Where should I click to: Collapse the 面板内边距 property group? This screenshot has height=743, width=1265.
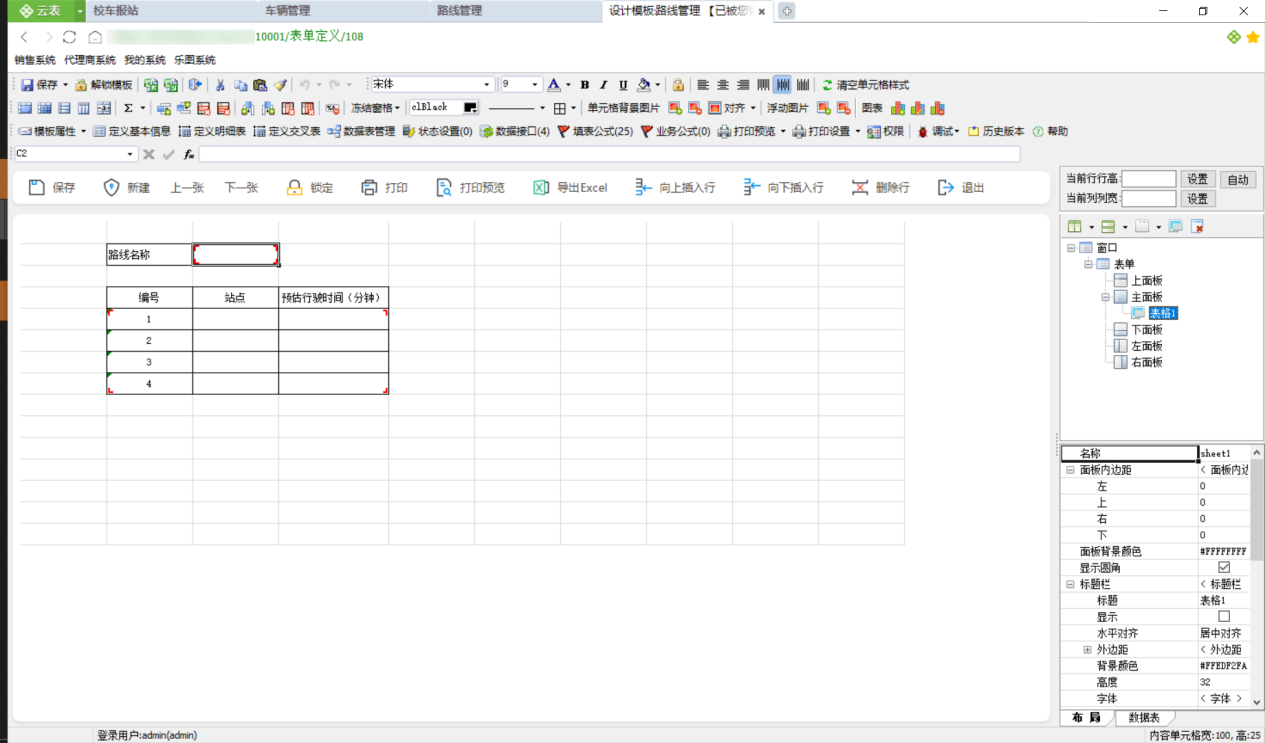click(1070, 470)
